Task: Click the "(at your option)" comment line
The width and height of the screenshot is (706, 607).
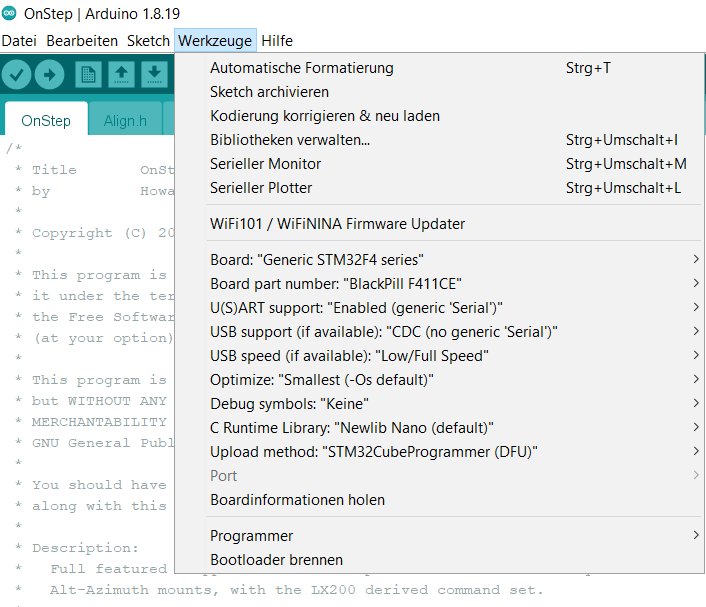Action: (95, 338)
